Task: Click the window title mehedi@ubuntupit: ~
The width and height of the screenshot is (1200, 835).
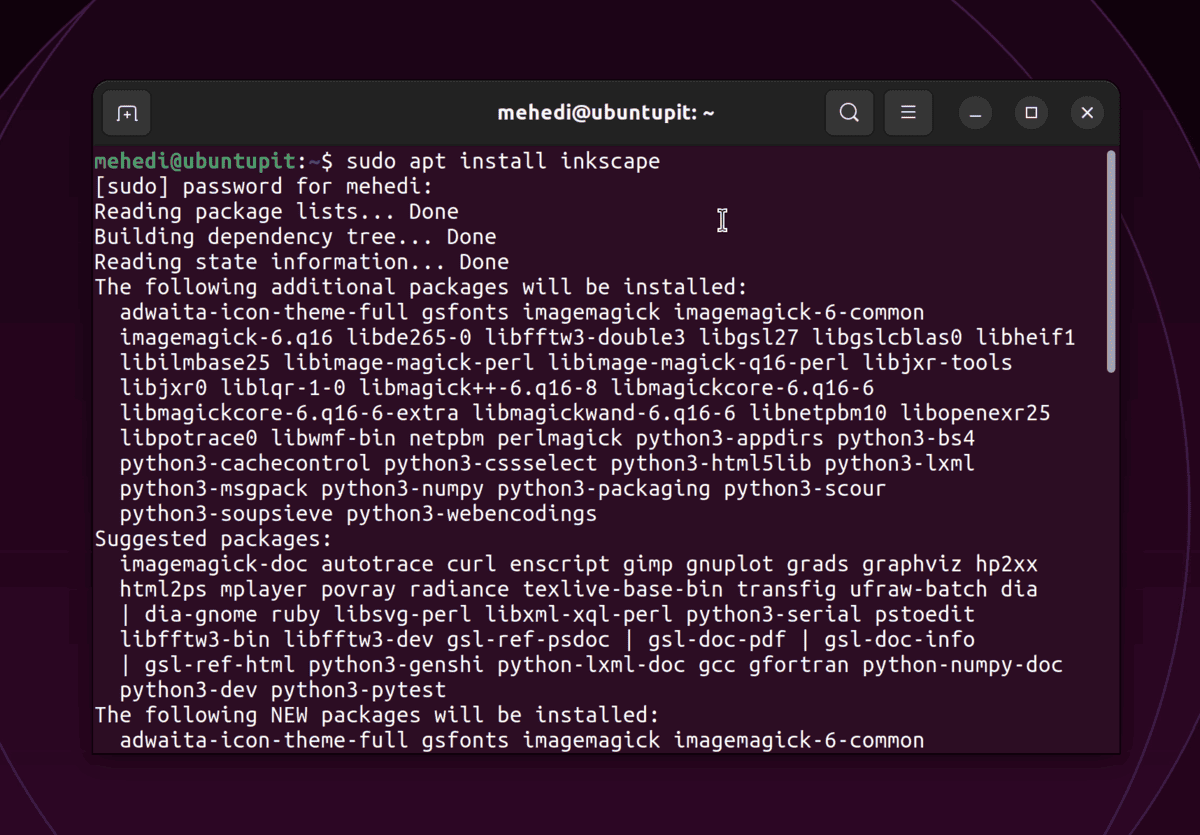Action: coord(606,113)
